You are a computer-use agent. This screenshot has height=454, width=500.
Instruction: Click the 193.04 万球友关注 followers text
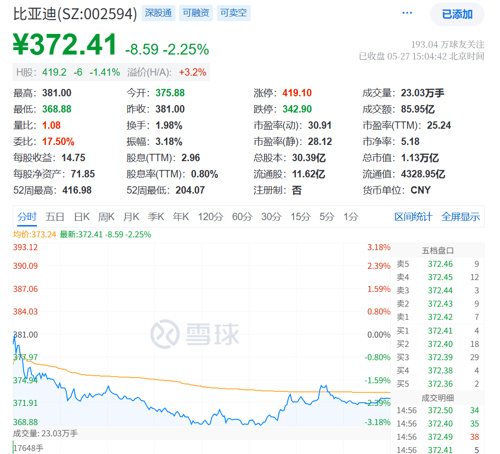447,44
